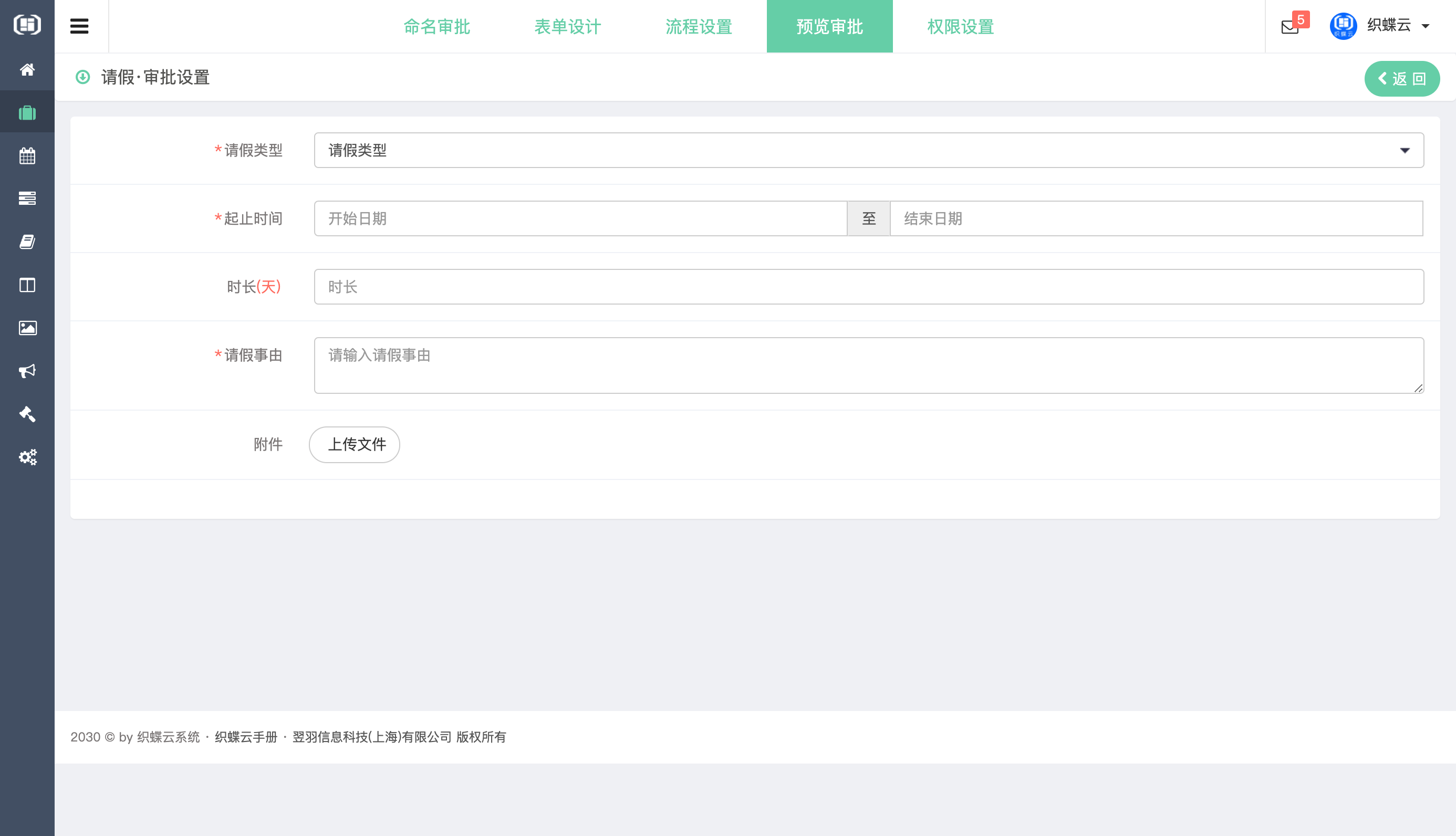Open the 织蝶云手册 footer link
This screenshot has height=836, width=1456.
coord(246,737)
